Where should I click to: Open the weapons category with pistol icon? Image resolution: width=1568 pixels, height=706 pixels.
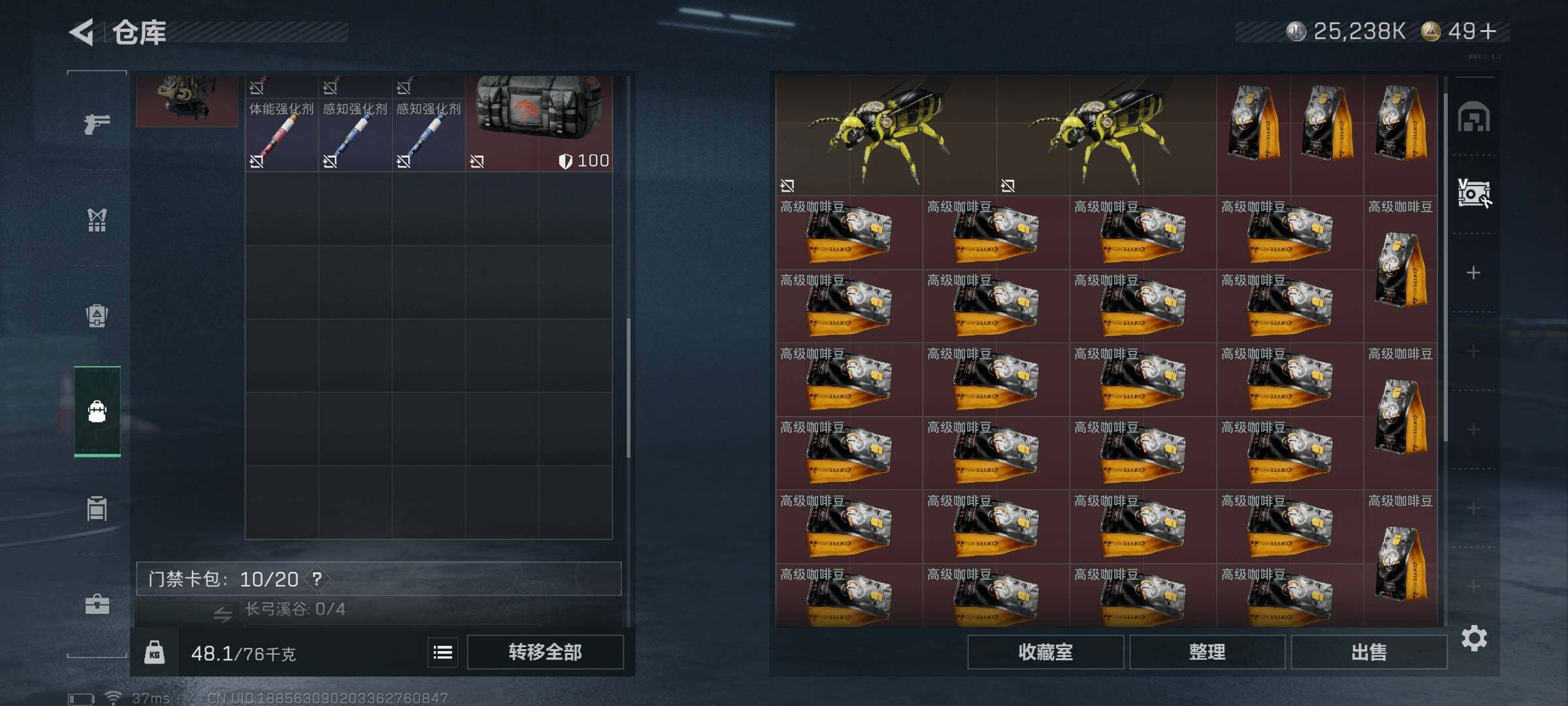tap(97, 122)
